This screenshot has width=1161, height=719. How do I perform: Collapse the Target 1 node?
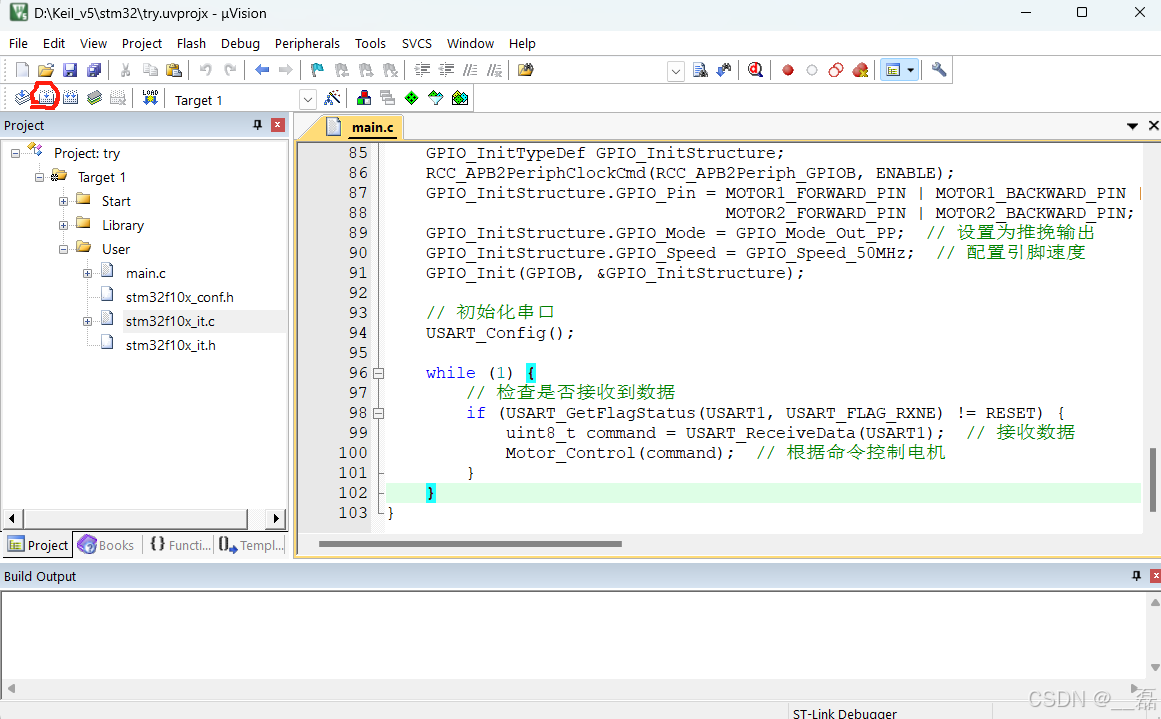39,177
